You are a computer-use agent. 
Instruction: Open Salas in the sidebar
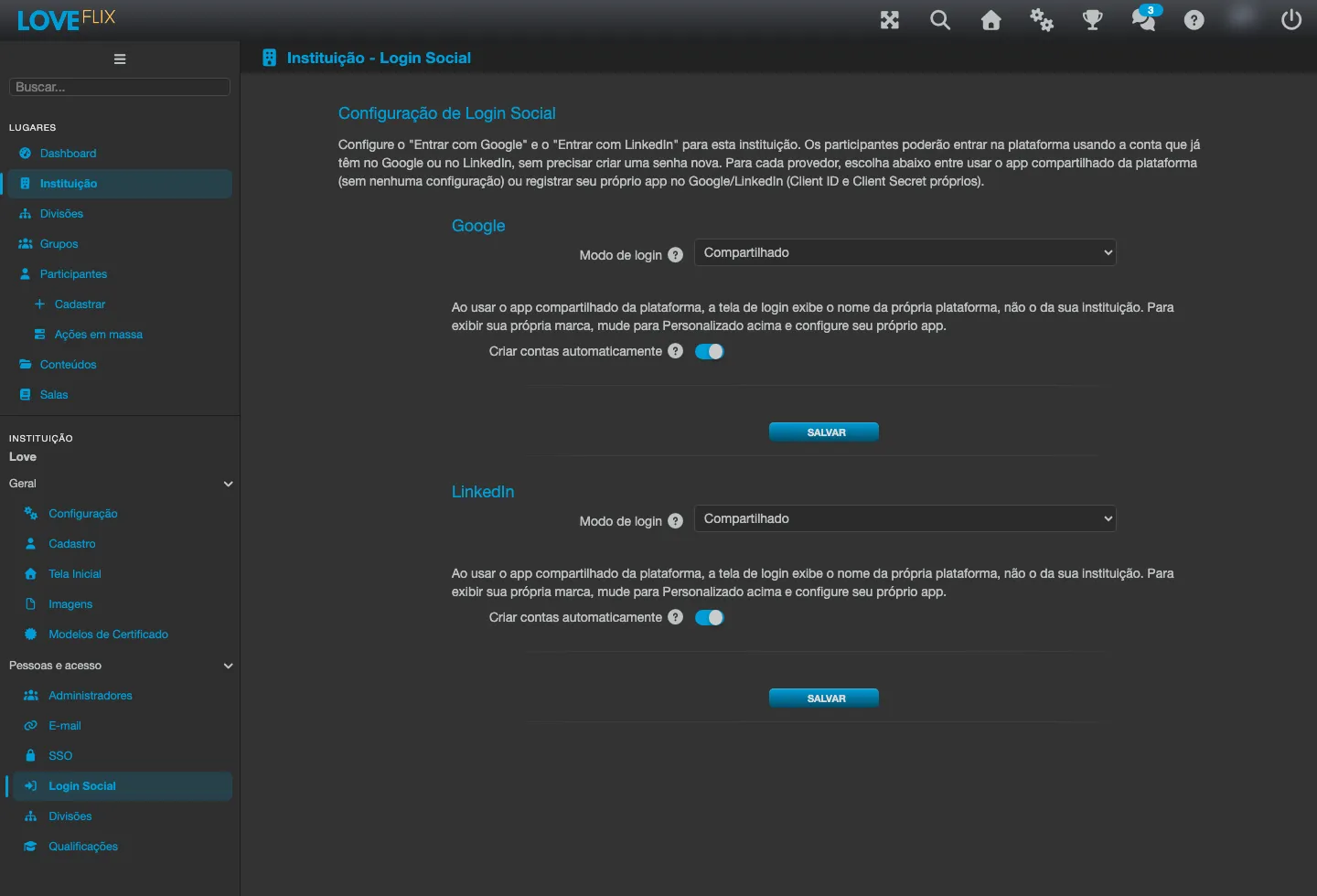click(x=54, y=395)
